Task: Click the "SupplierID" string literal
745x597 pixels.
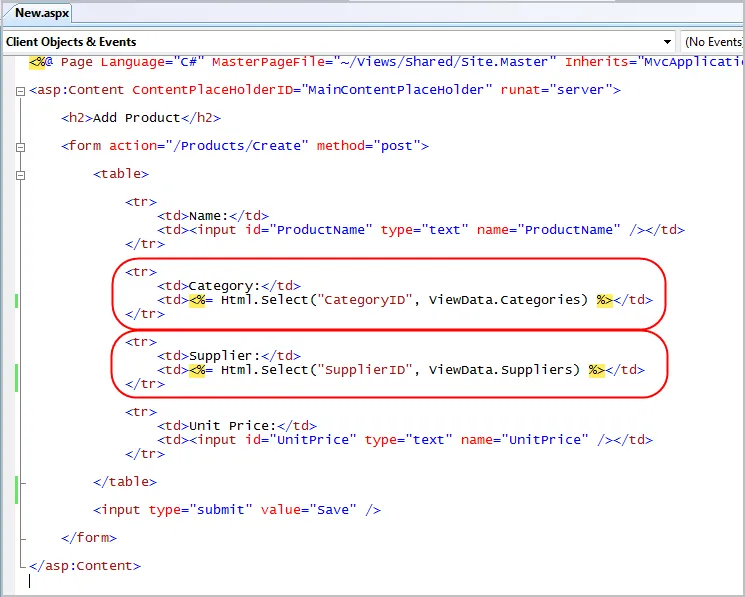Action: coord(365,370)
